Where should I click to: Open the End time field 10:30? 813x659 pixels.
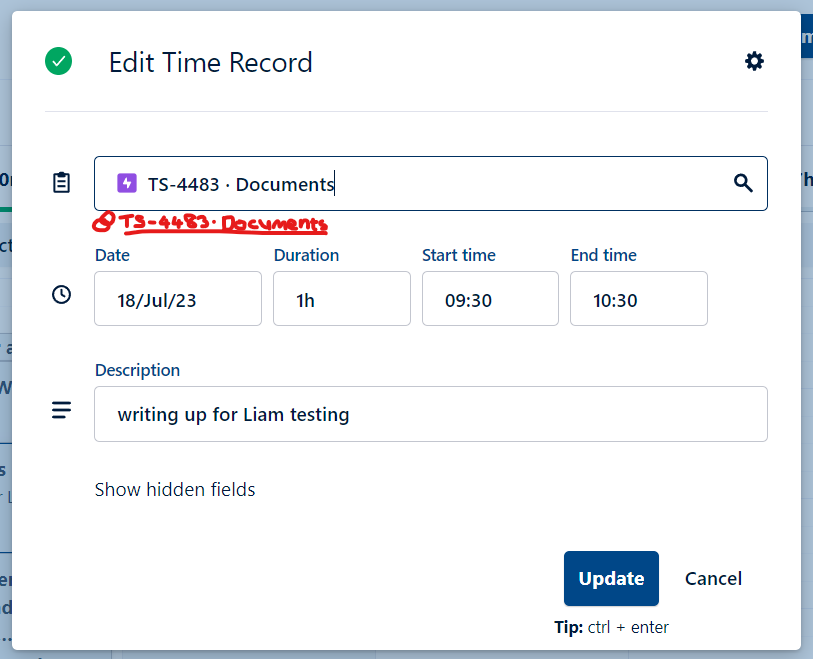tap(638, 299)
